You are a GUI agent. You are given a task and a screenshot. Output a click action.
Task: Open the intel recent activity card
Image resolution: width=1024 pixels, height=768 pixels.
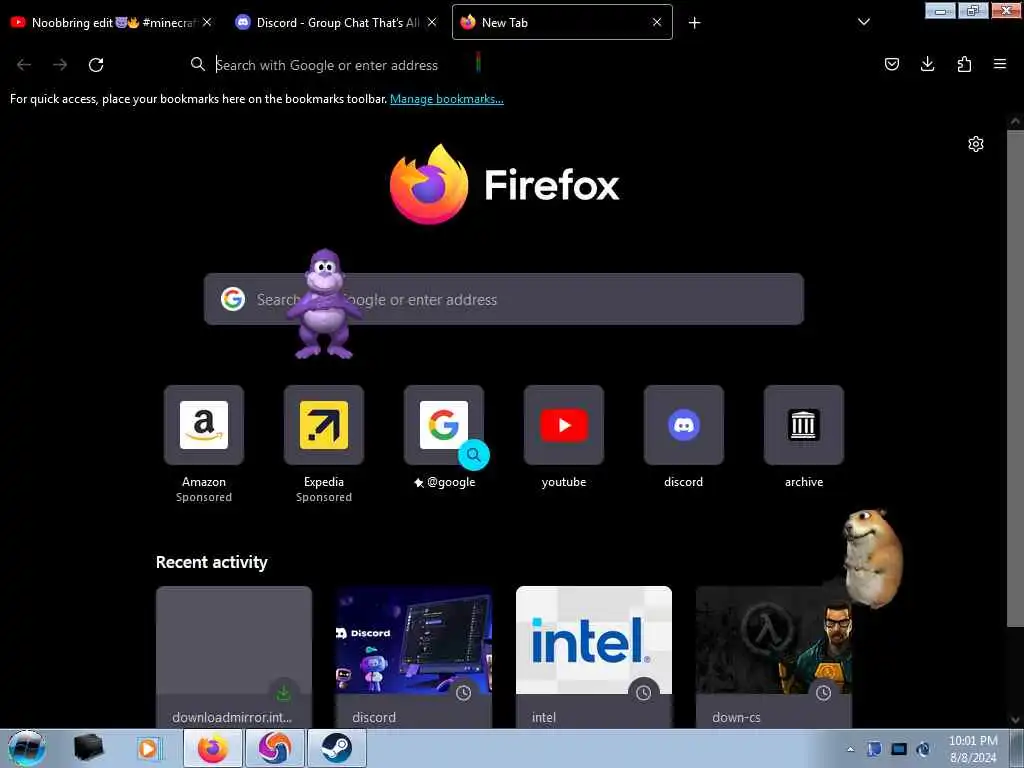point(594,657)
